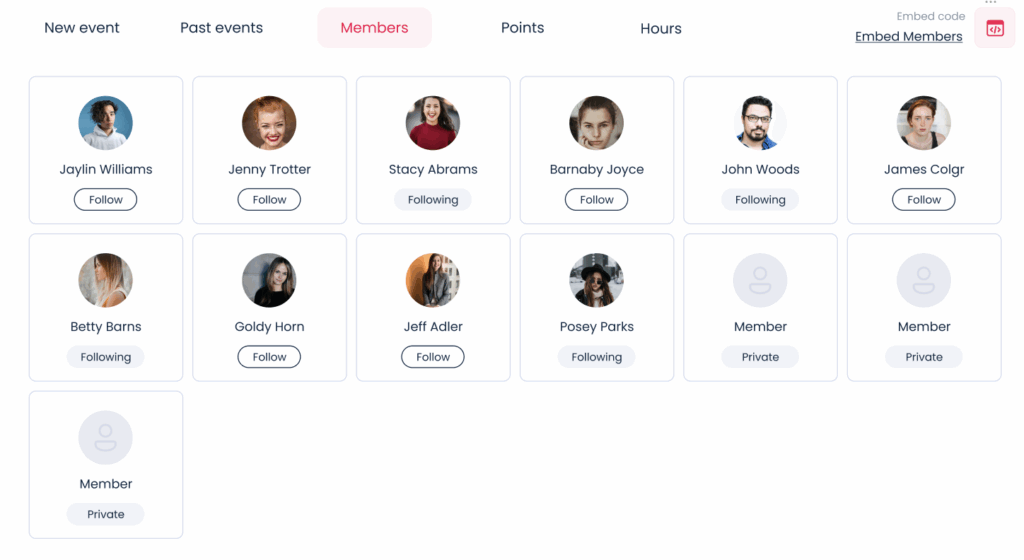This screenshot has height=560, width=1024.
Task: Unfollow Stacy Abrams via Following button
Action: [433, 200]
